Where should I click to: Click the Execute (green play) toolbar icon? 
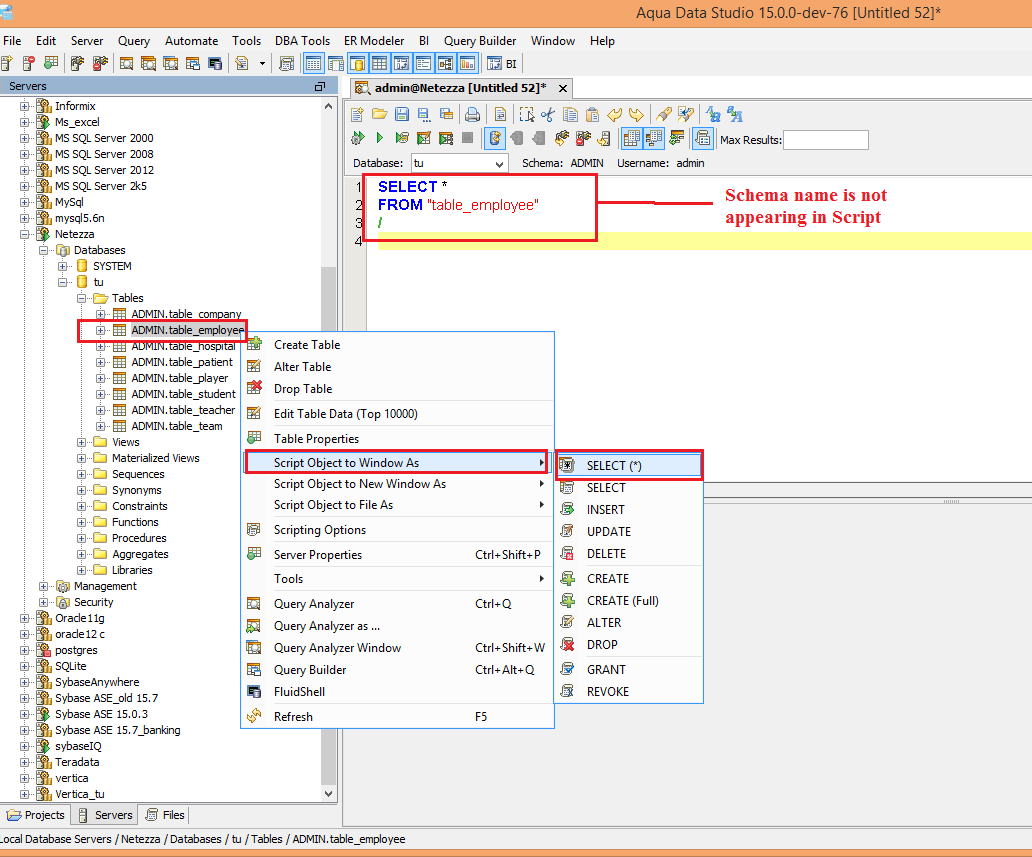click(x=379, y=138)
